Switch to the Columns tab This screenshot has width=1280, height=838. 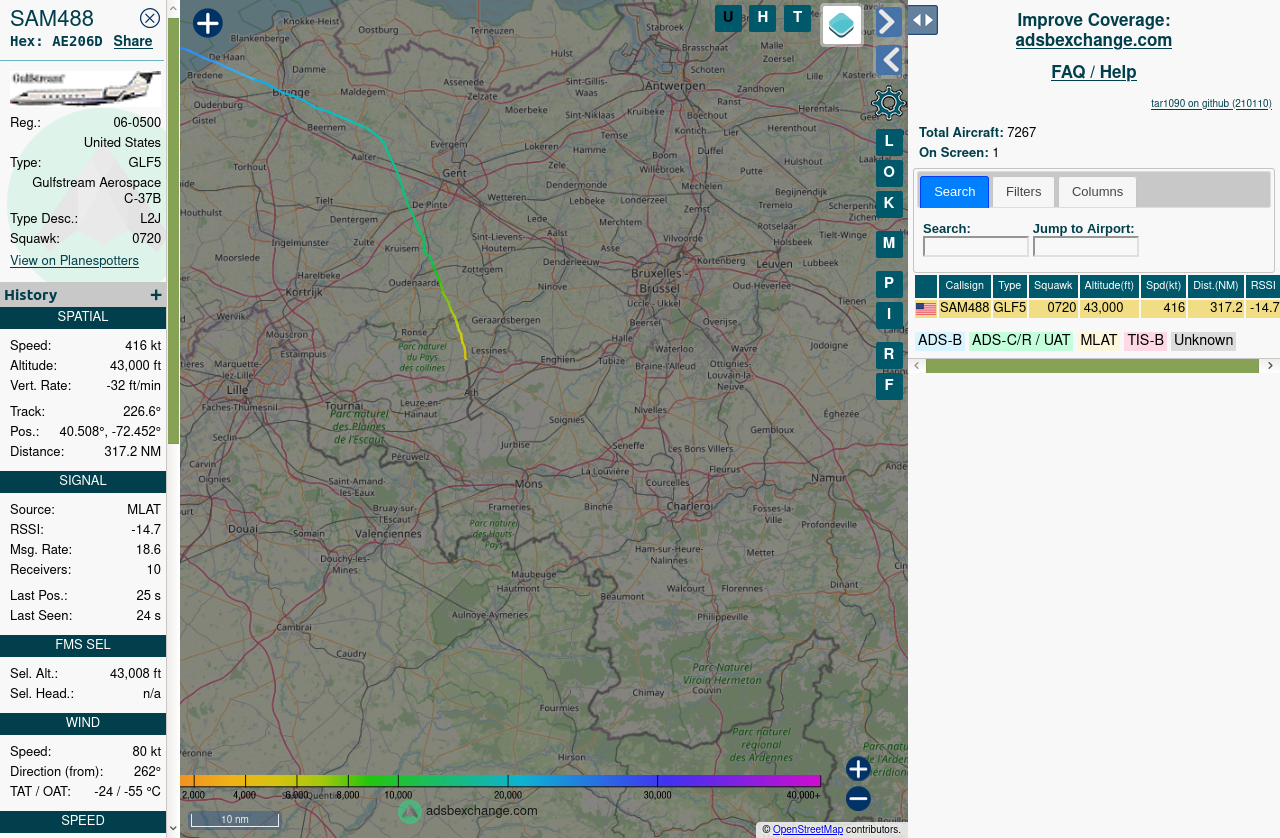pyautogui.click(x=1097, y=192)
